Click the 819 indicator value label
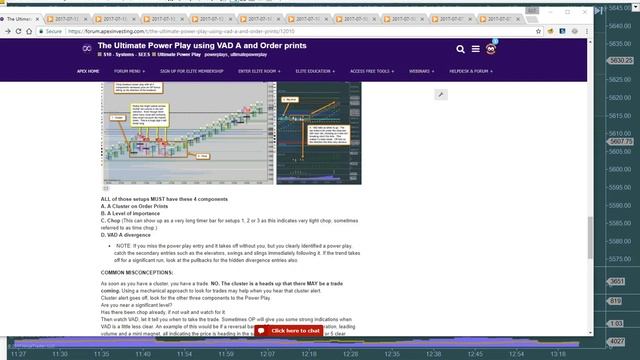Viewport: 640px width, 360px height. pos(615,301)
